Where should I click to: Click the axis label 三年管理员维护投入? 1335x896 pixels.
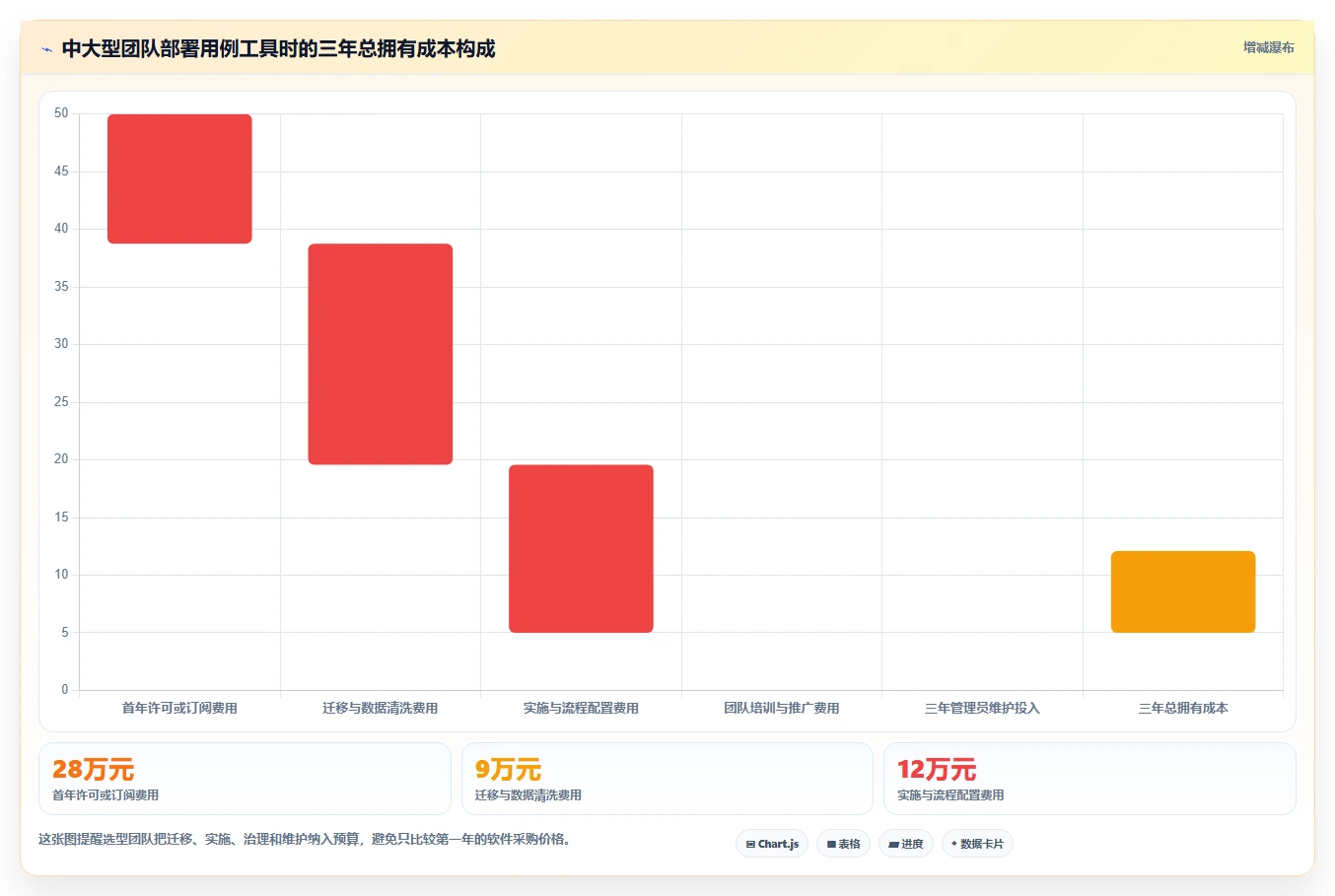point(982,708)
